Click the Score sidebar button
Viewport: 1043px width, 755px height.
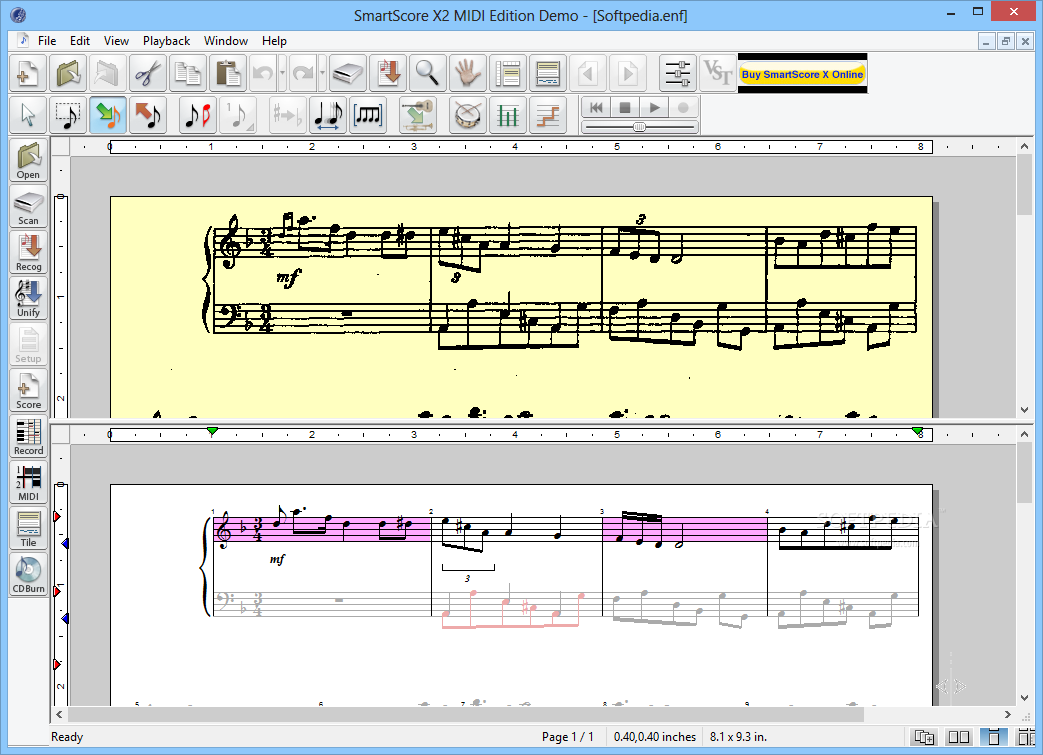[28, 390]
